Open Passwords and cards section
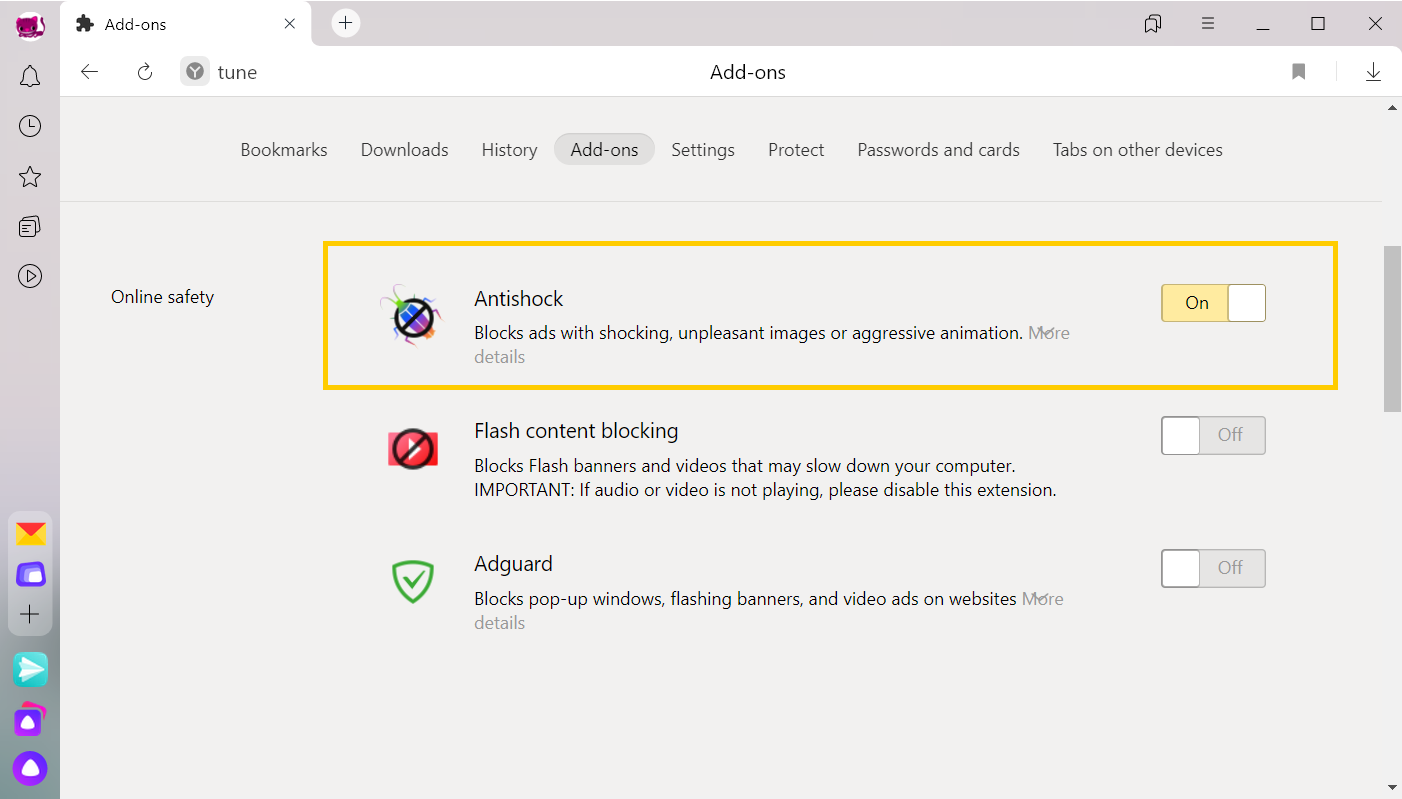This screenshot has height=799, width=1402. pos(938,150)
